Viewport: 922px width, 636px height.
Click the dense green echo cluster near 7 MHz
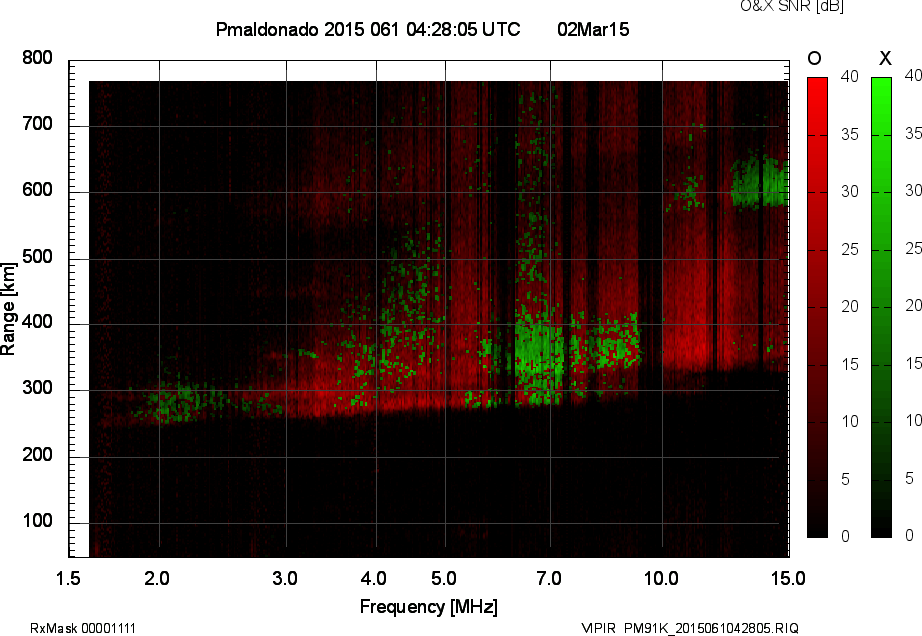[539, 357]
